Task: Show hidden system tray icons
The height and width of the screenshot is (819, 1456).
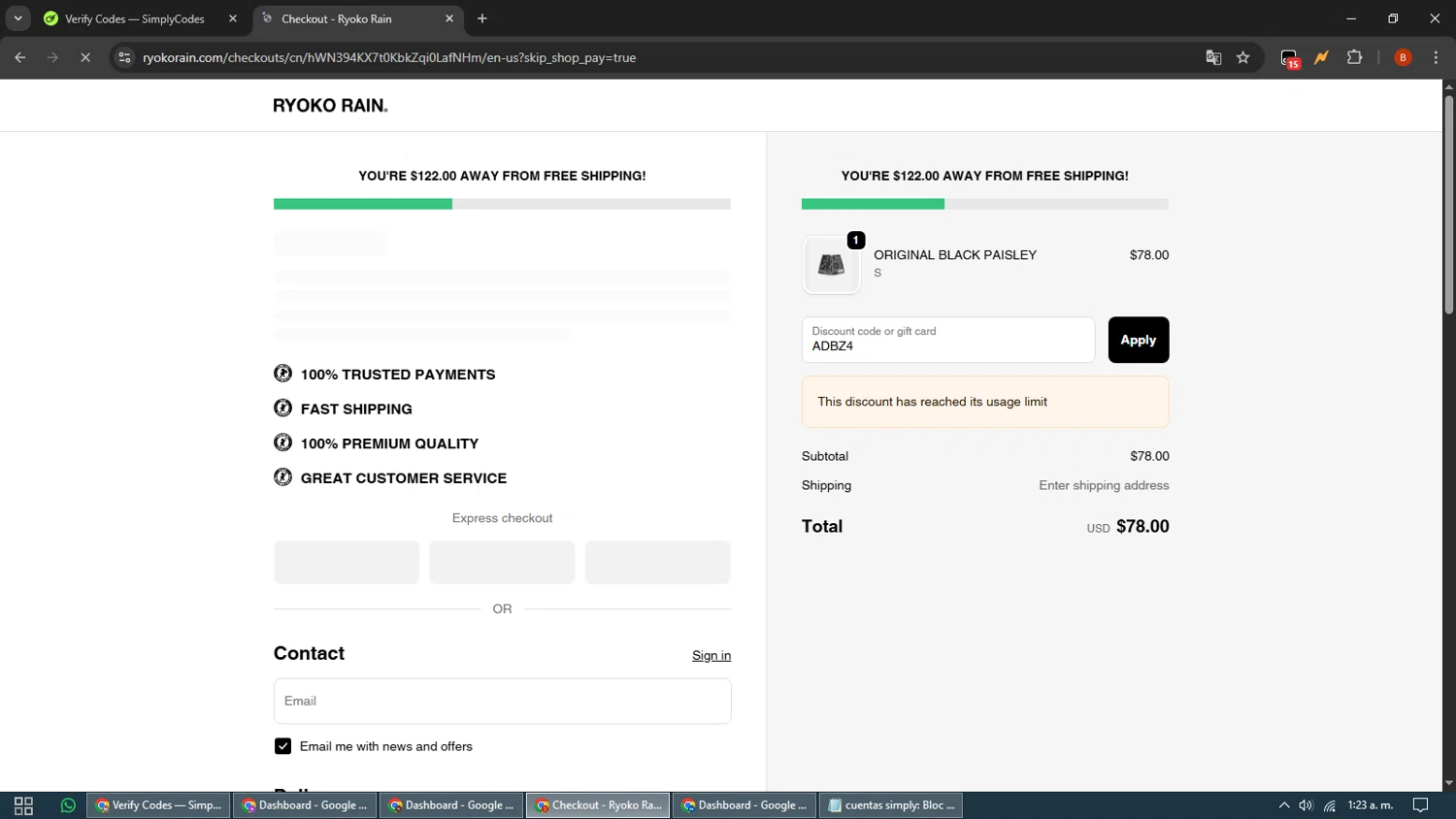Action: (1284, 805)
